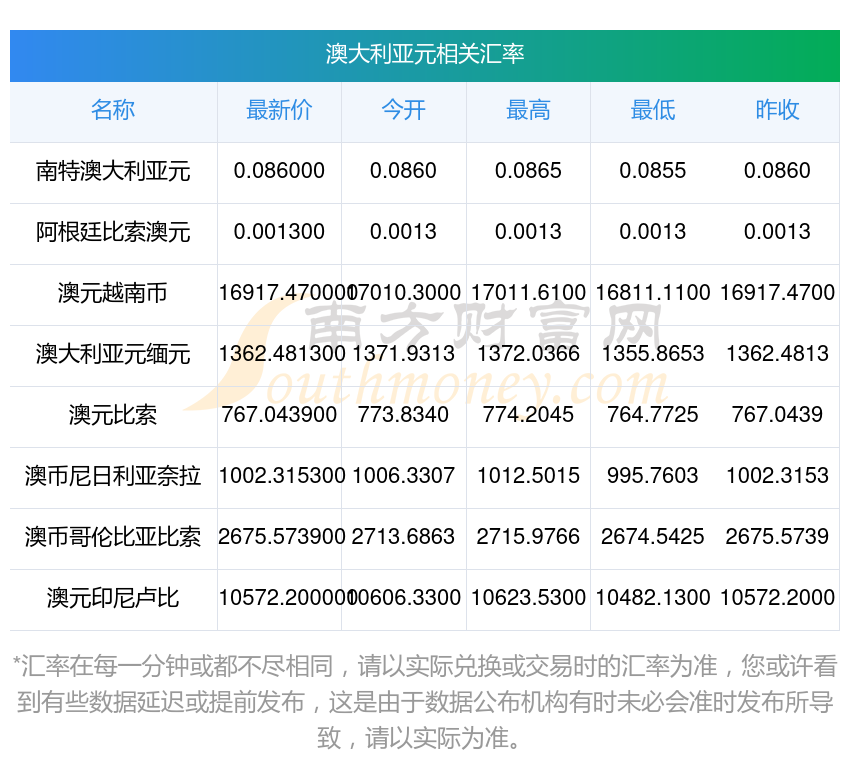Click the 最新价 column header

click(x=279, y=110)
